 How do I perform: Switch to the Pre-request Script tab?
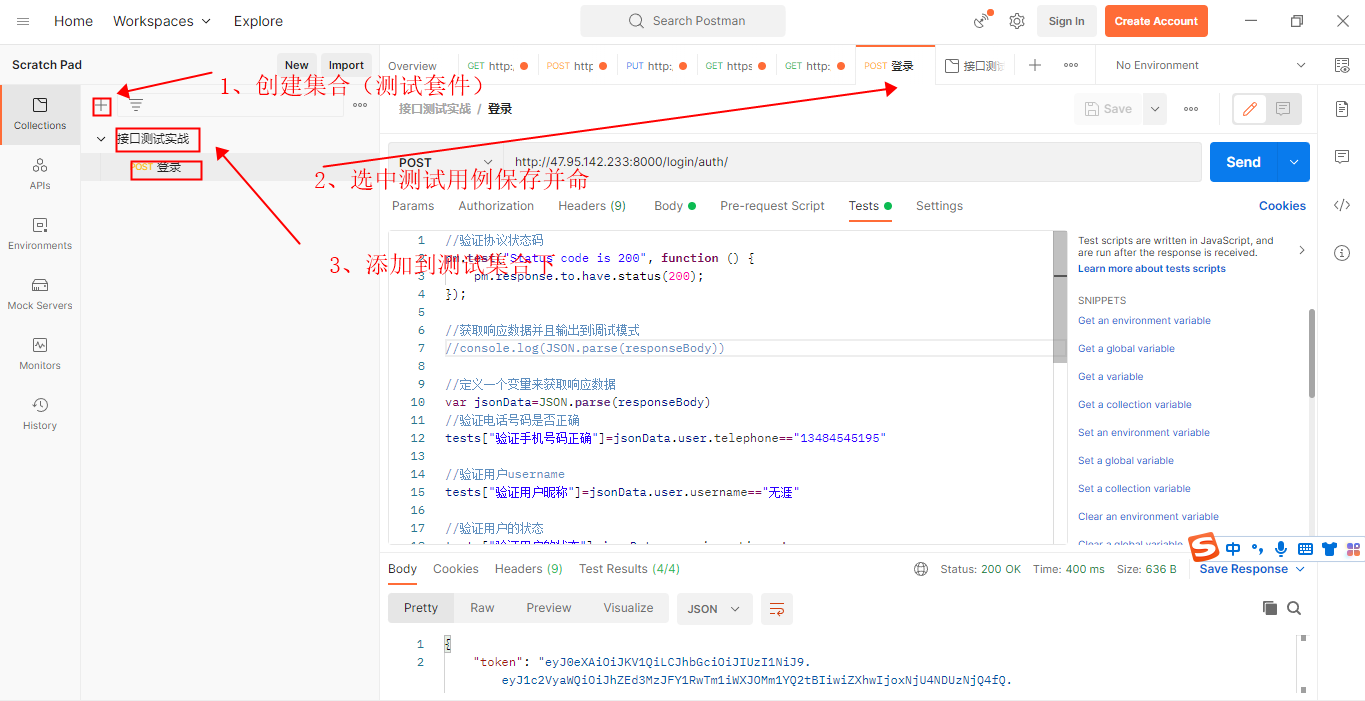tap(772, 206)
